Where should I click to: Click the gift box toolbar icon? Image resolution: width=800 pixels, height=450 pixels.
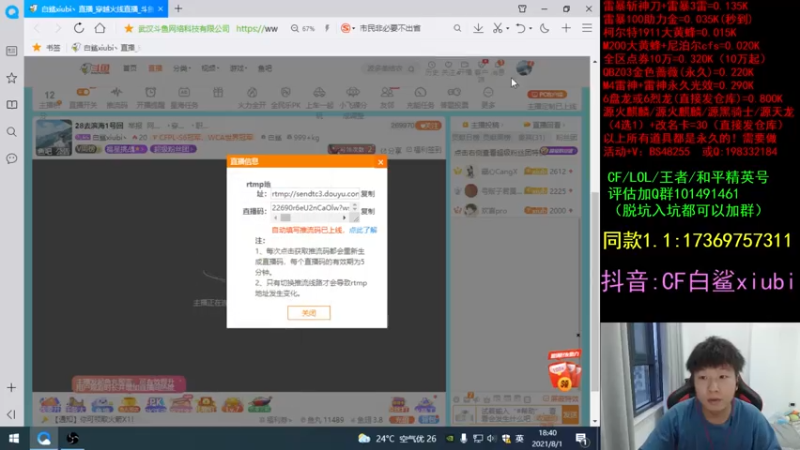click(x=218, y=93)
